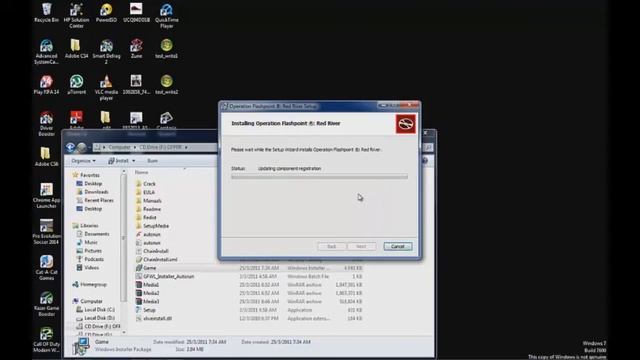This screenshot has width=640, height=360.
Task: Launch Call Of Duty Modern Warfare shortcut
Action: 46,340
